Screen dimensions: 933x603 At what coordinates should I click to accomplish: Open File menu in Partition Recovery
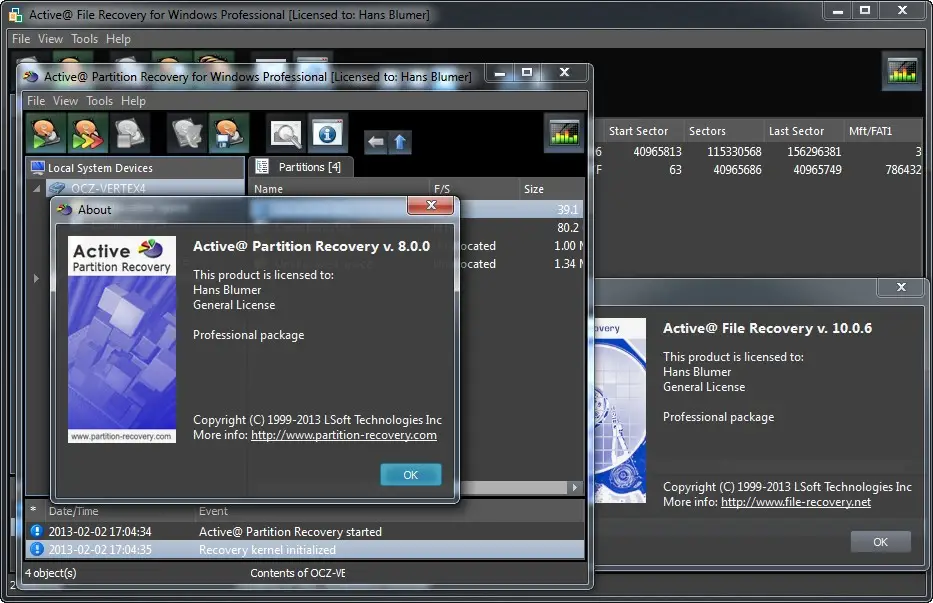36,101
